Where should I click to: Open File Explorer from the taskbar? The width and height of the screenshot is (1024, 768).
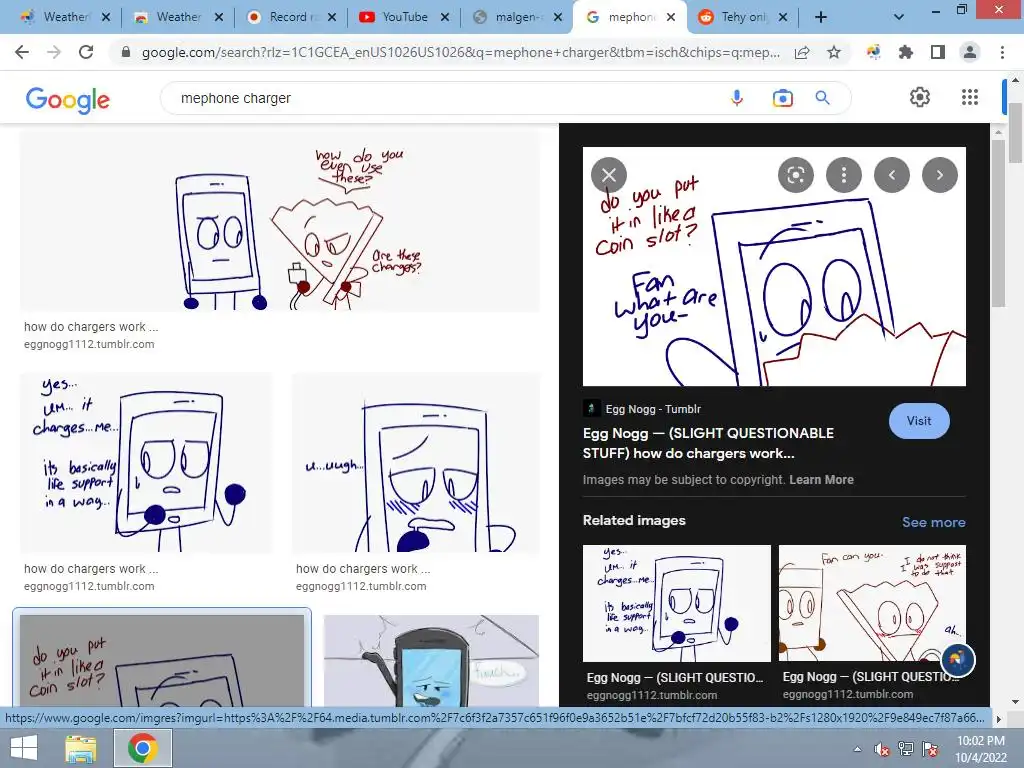tap(80, 748)
